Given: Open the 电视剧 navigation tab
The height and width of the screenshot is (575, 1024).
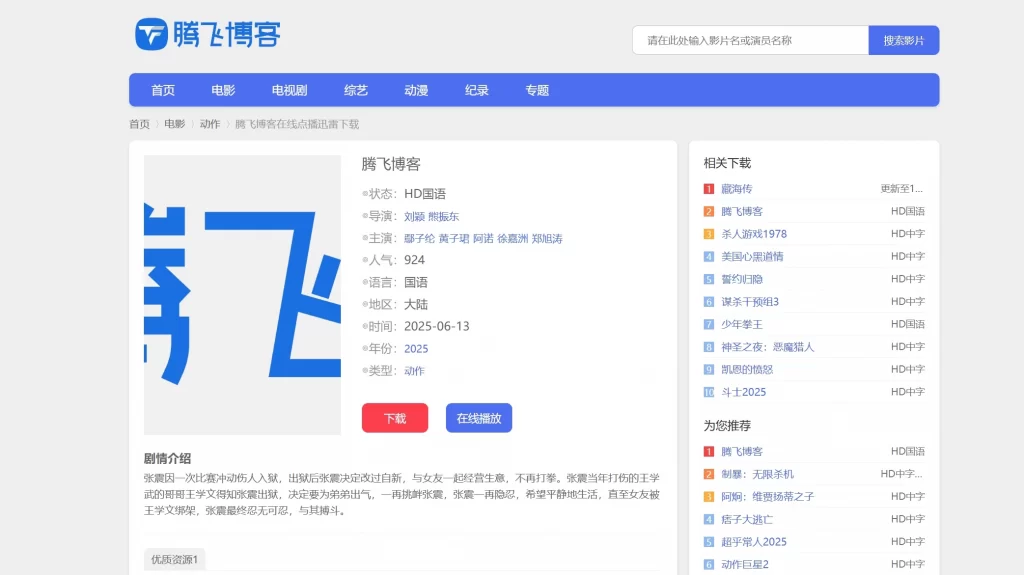Looking at the screenshot, I should [x=289, y=90].
